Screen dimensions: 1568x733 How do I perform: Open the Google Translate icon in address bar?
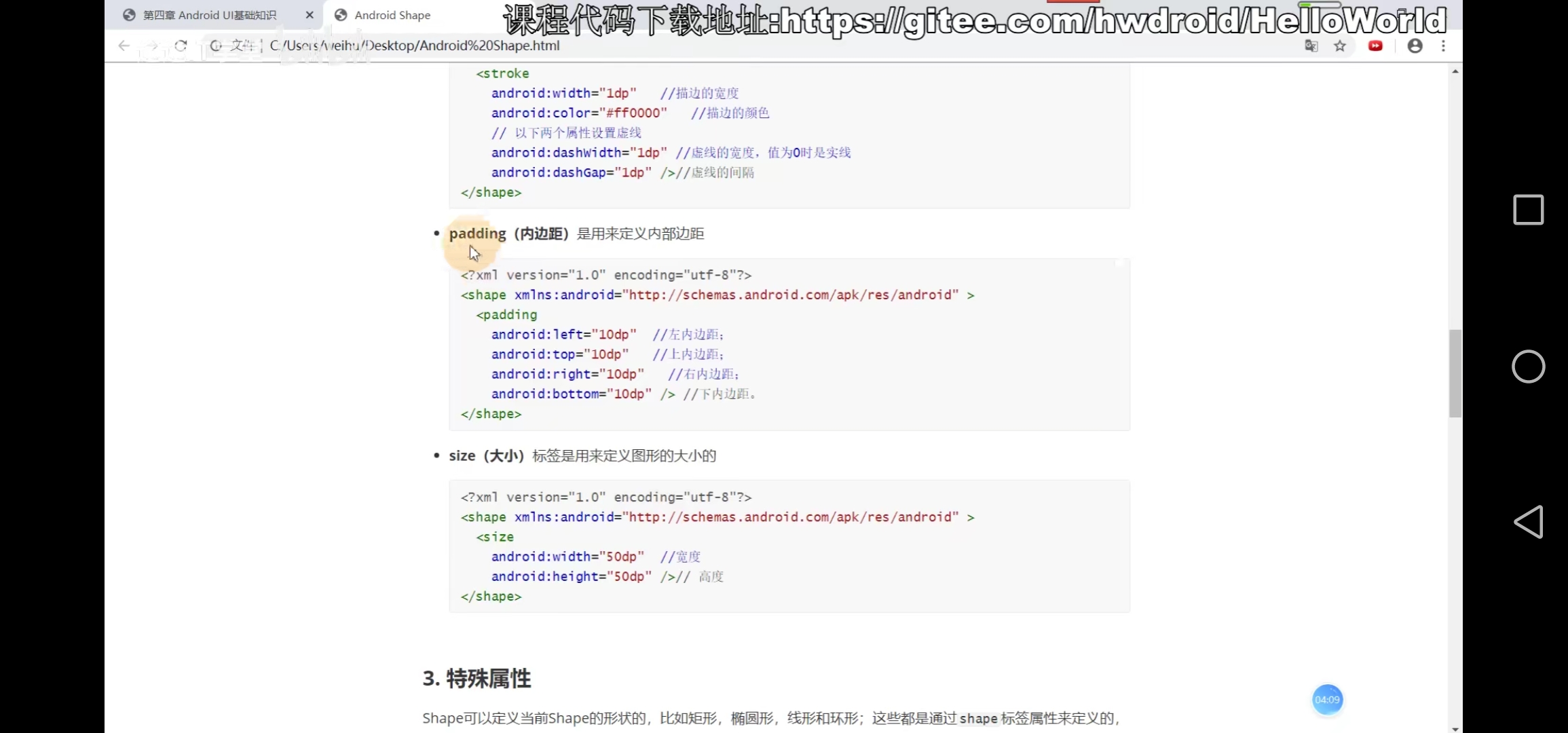coord(1312,45)
